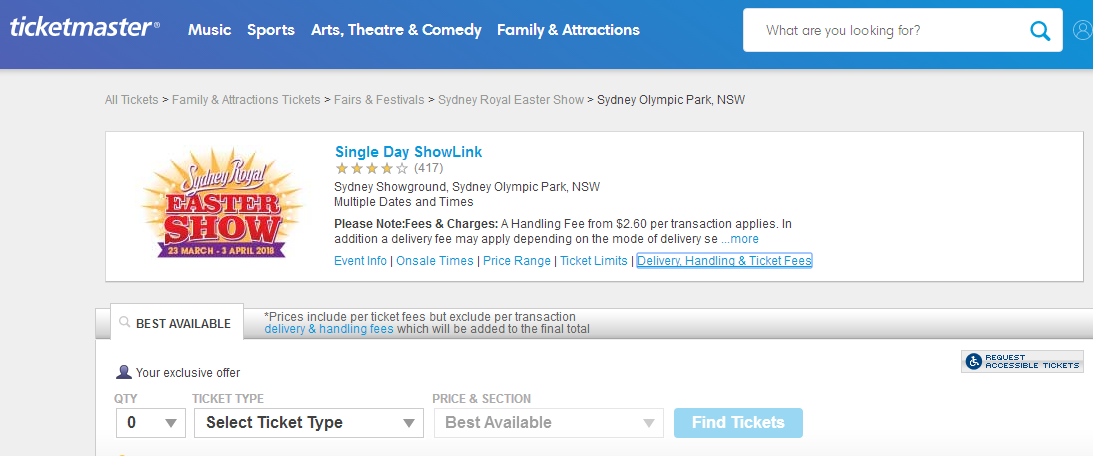This screenshot has height=456, width=1093.
Task: Open the Music menu
Action: click(210, 30)
